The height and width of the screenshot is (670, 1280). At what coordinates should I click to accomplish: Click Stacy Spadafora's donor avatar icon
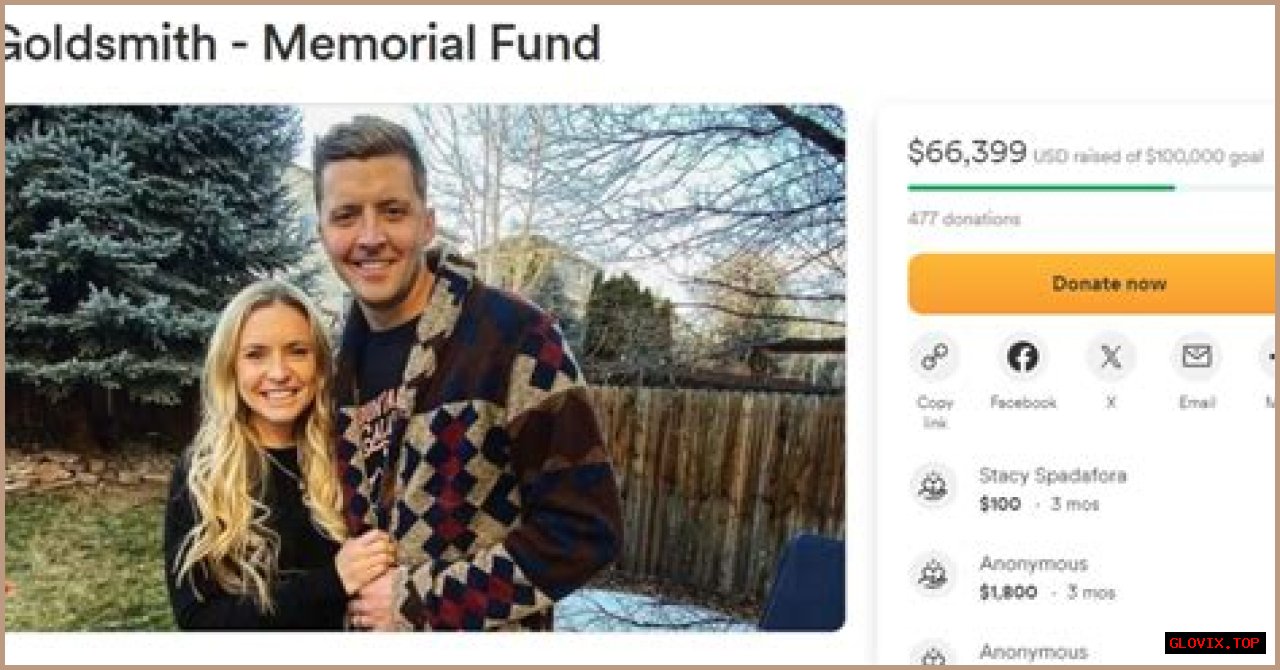[x=934, y=487]
